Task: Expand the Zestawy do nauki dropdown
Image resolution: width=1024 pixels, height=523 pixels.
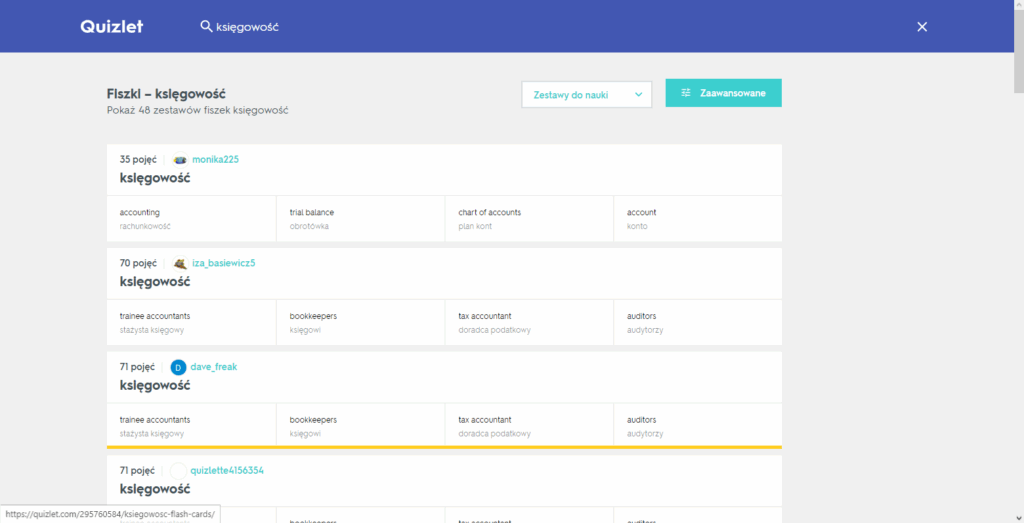Action: (x=586, y=94)
